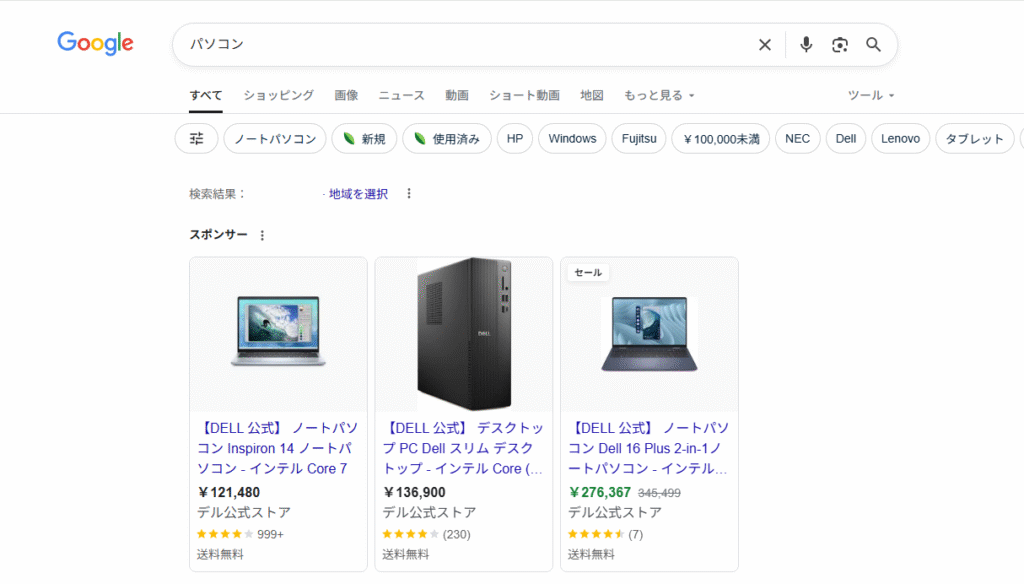Screen dimensions: 1024x584
Task: Click the search magnifier icon
Action: tap(872, 44)
